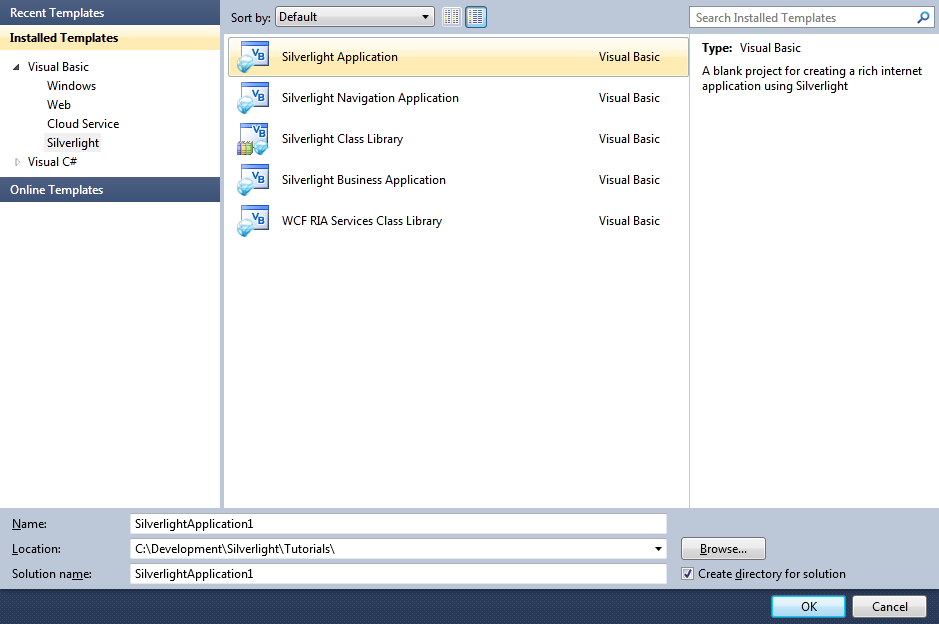Select the Silverlight category

click(73, 143)
